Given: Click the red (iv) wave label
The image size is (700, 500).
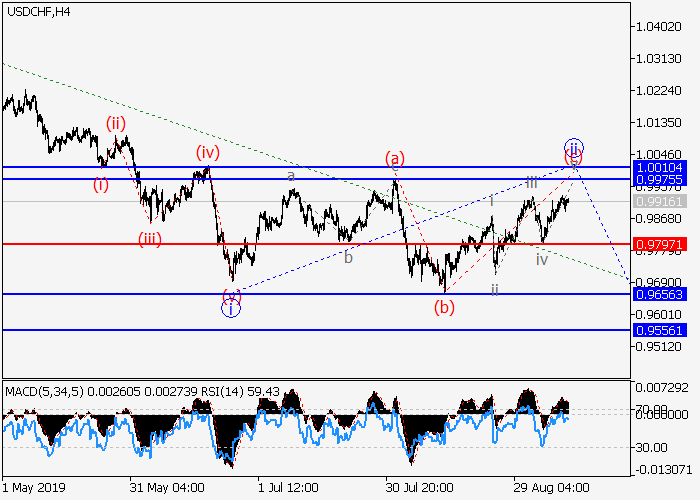Looking at the screenshot, I should pos(207,153).
